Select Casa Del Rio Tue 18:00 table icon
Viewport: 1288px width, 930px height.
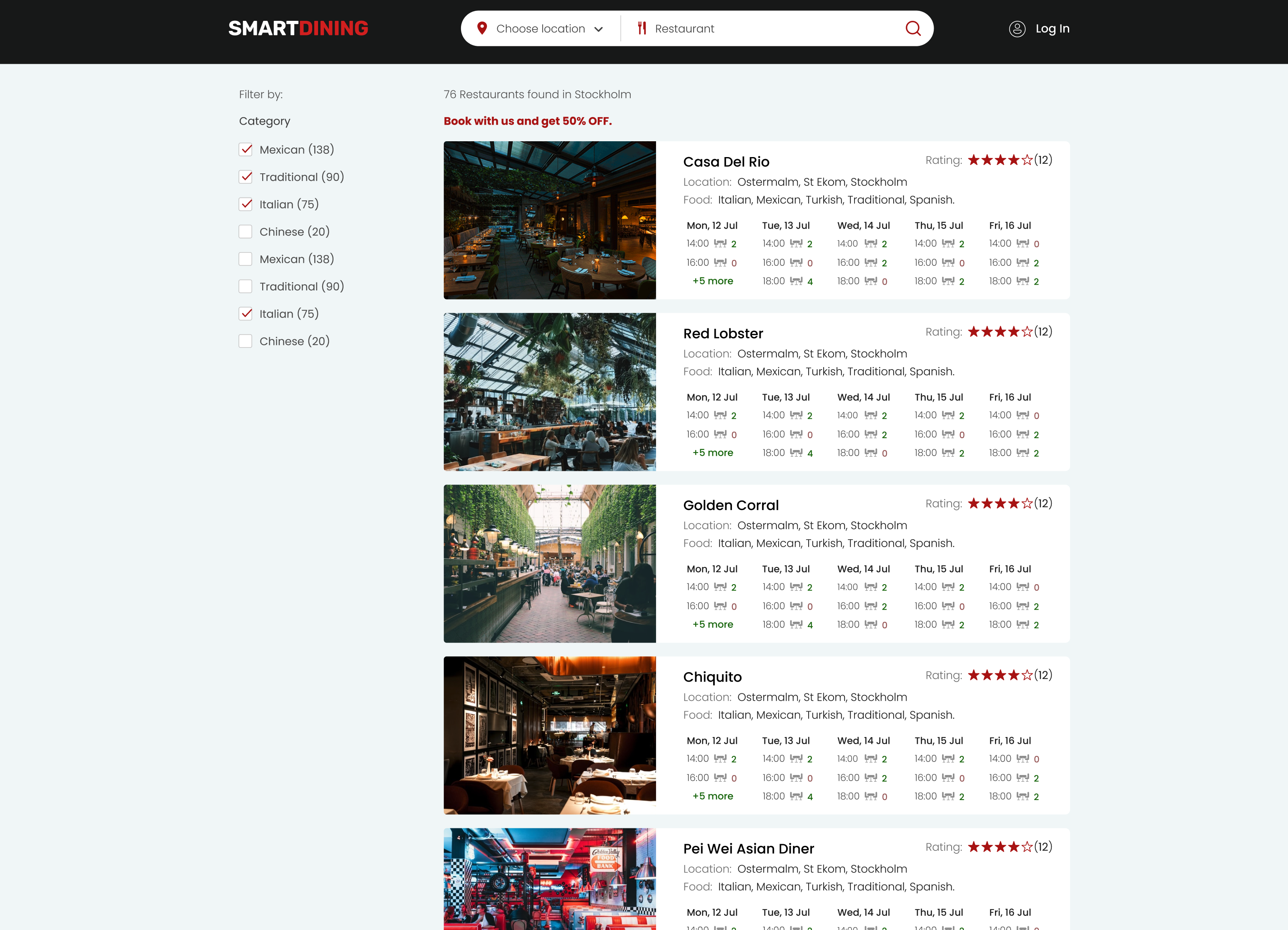[796, 281]
